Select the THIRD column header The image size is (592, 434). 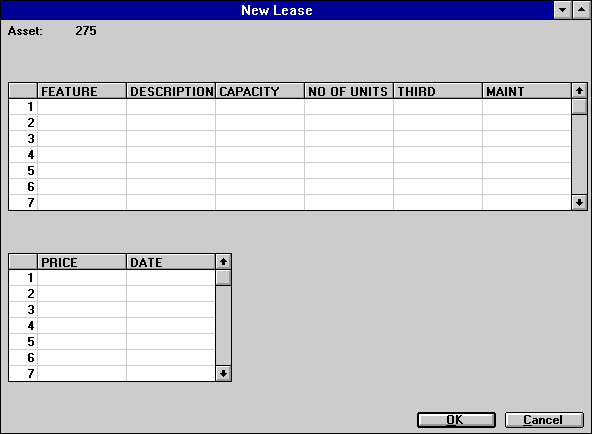(x=438, y=91)
